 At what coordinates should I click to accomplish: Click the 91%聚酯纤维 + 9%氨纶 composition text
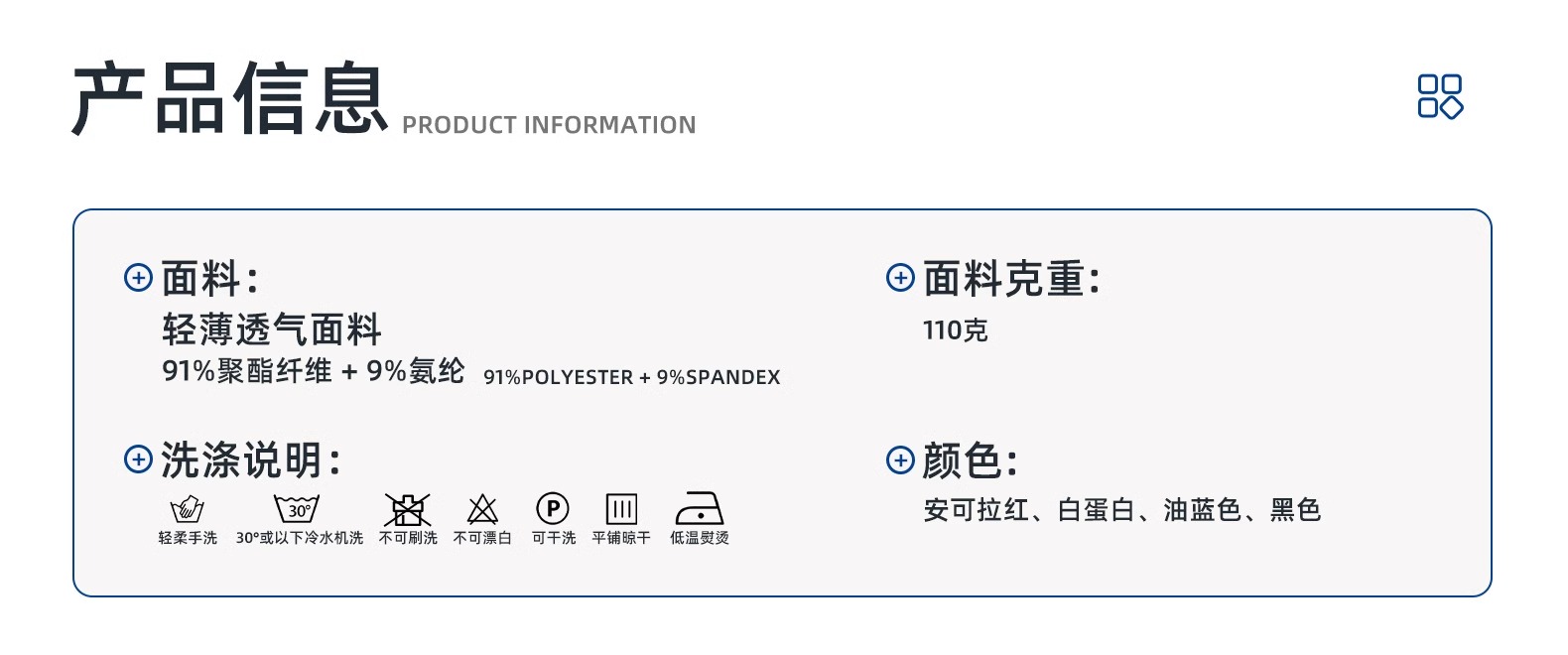click(313, 371)
